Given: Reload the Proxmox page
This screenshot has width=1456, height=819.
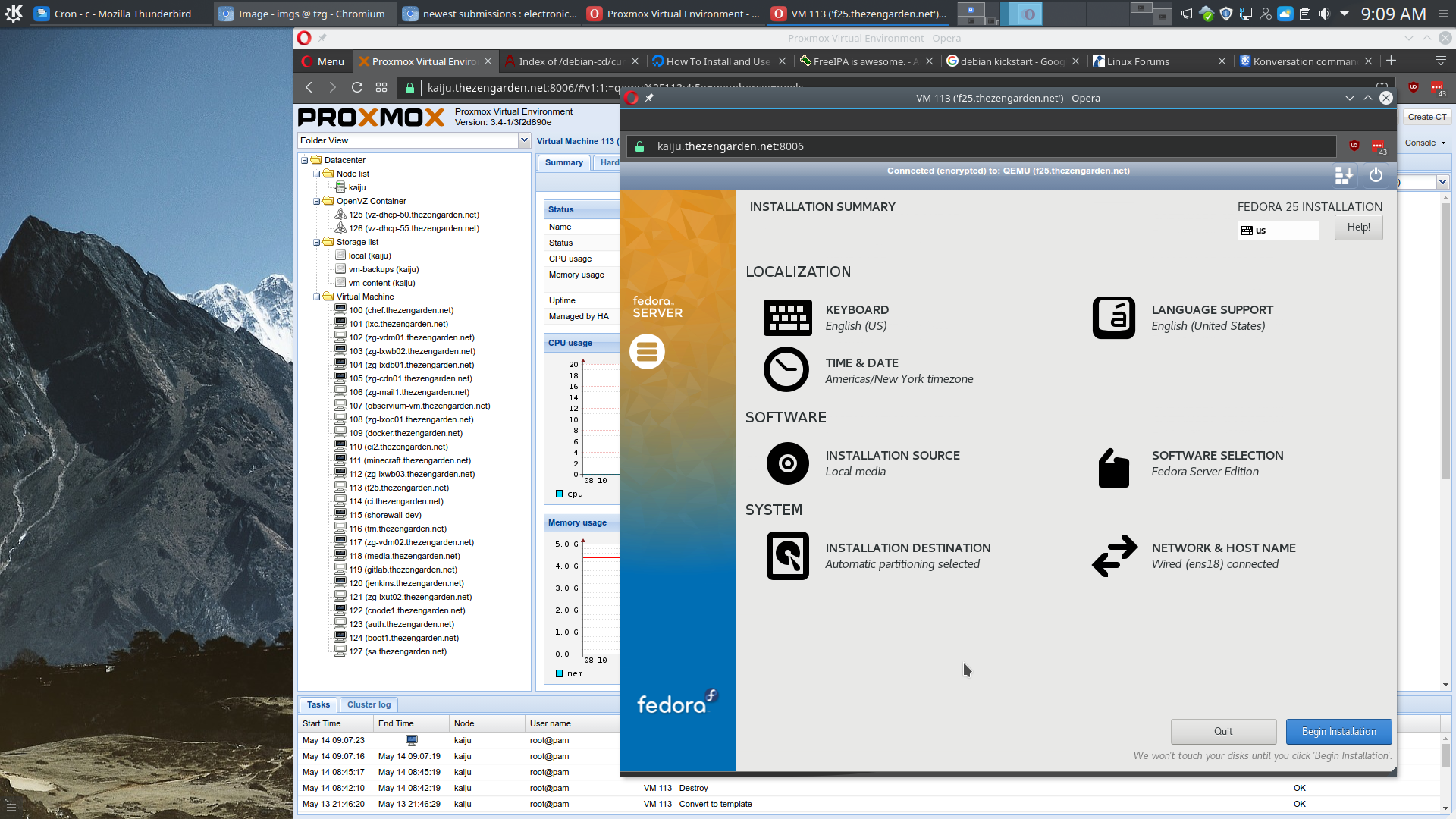Looking at the screenshot, I should (x=357, y=88).
